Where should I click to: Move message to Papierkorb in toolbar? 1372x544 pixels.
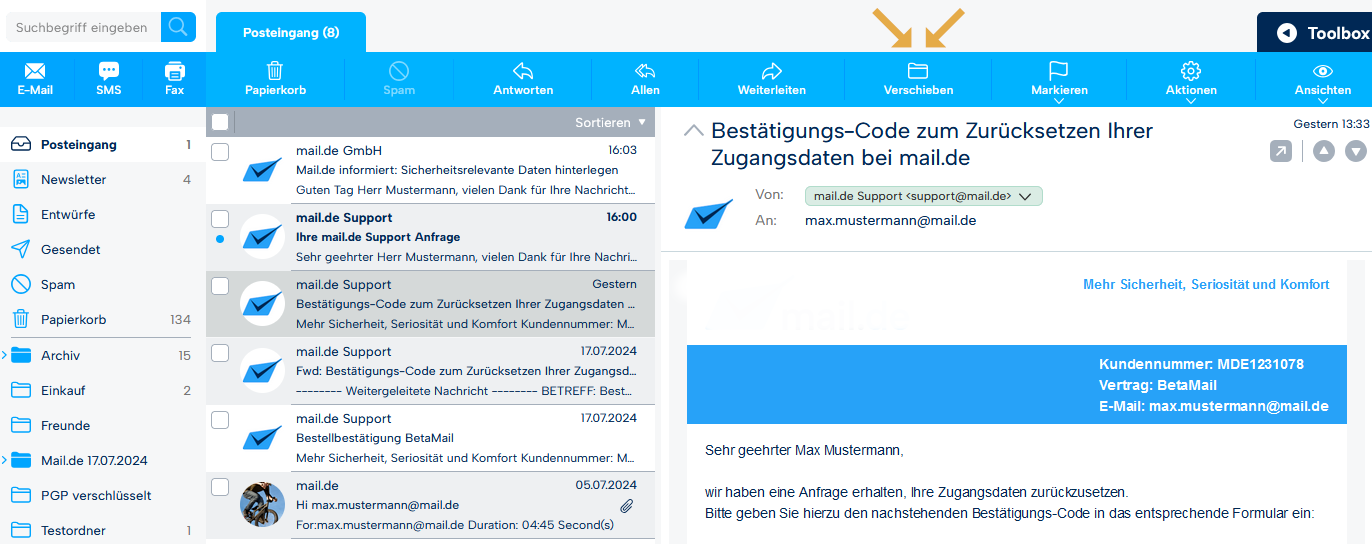(275, 78)
